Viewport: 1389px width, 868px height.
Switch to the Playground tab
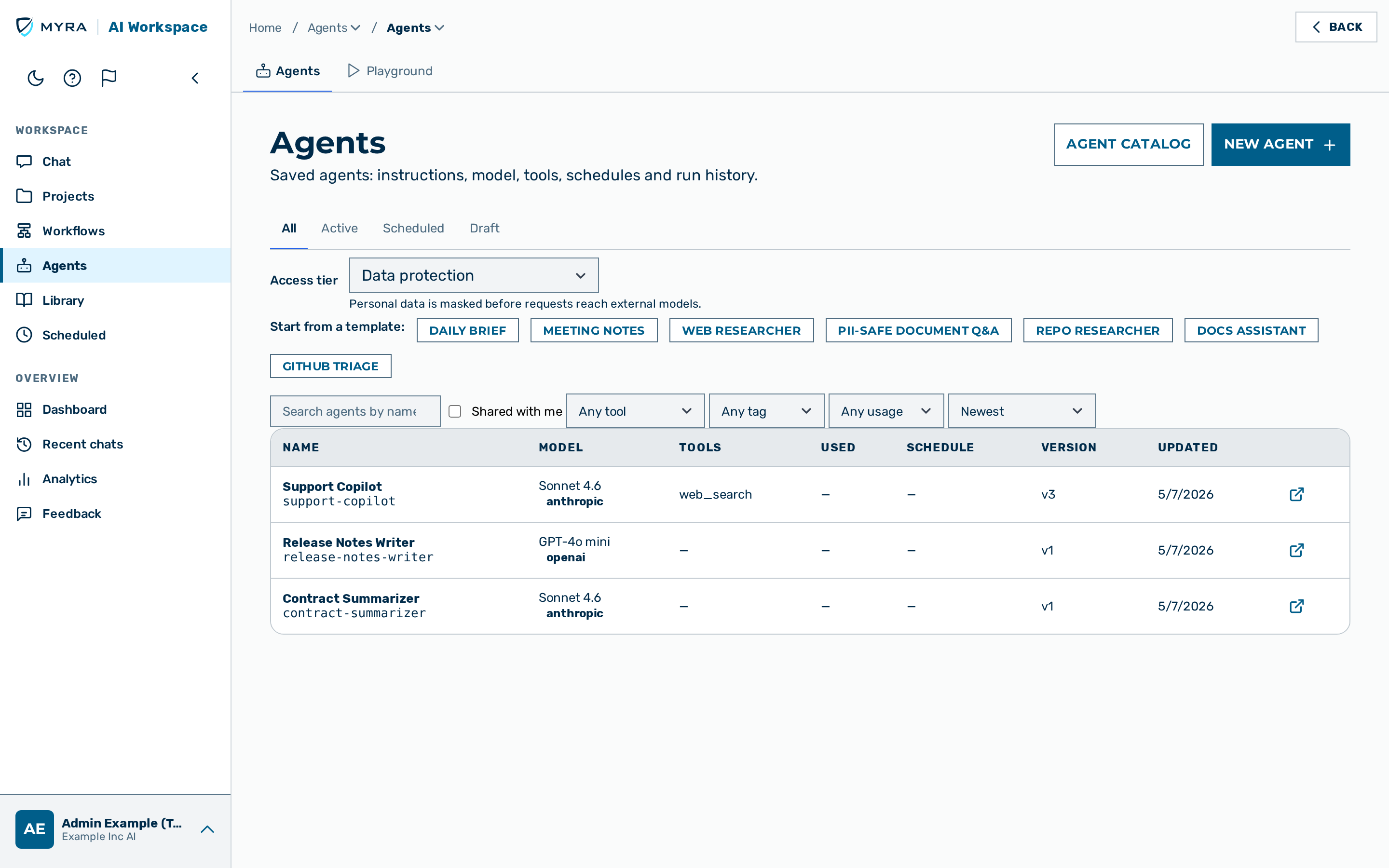pos(390,70)
